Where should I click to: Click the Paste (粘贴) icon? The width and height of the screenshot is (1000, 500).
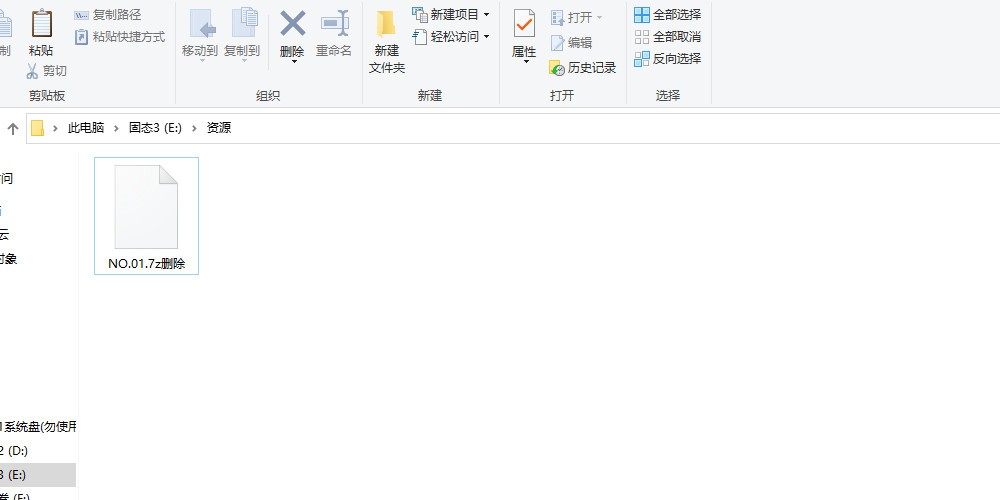[x=41, y=25]
